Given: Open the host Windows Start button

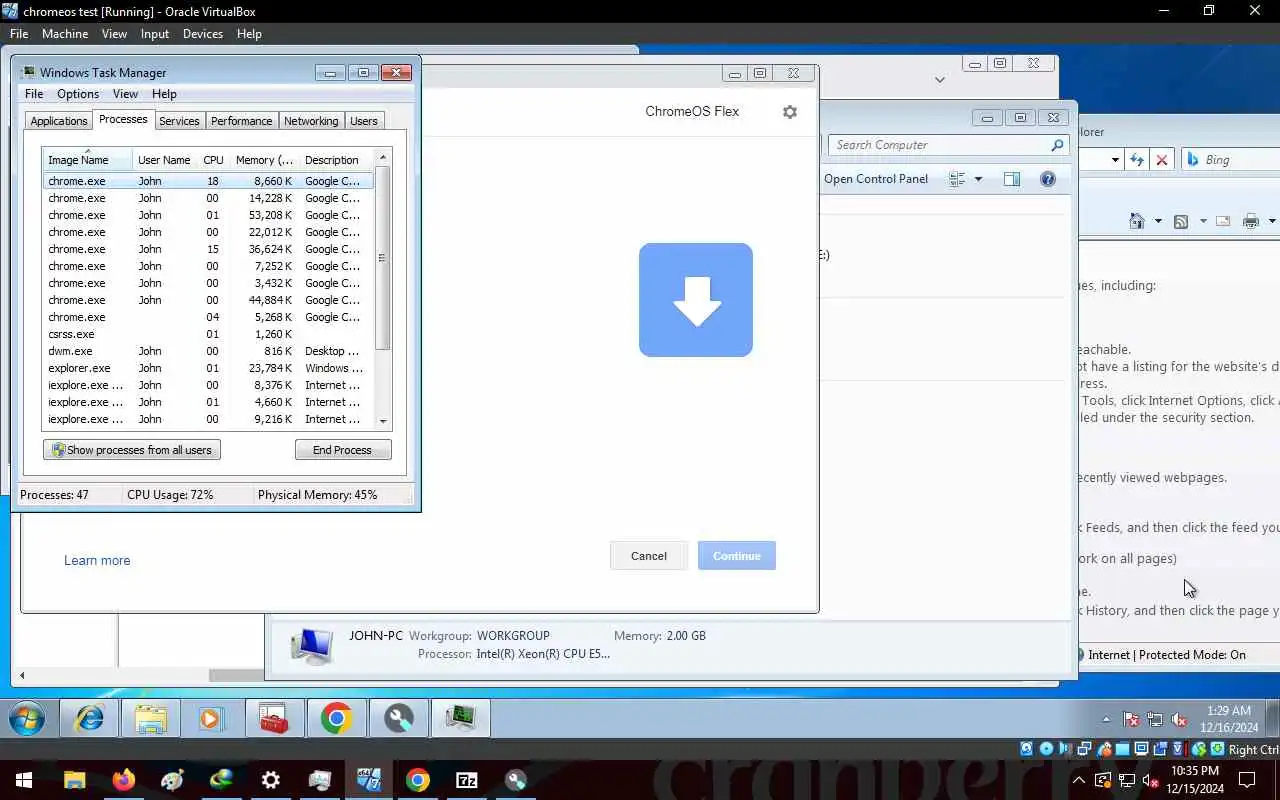Looking at the screenshot, I should [x=24, y=780].
